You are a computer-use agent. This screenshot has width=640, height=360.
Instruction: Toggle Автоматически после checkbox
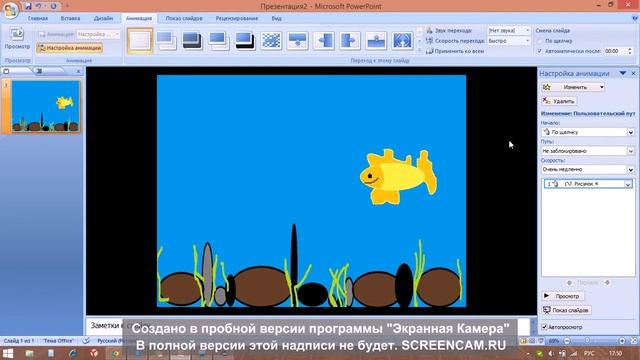(x=540, y=51)
